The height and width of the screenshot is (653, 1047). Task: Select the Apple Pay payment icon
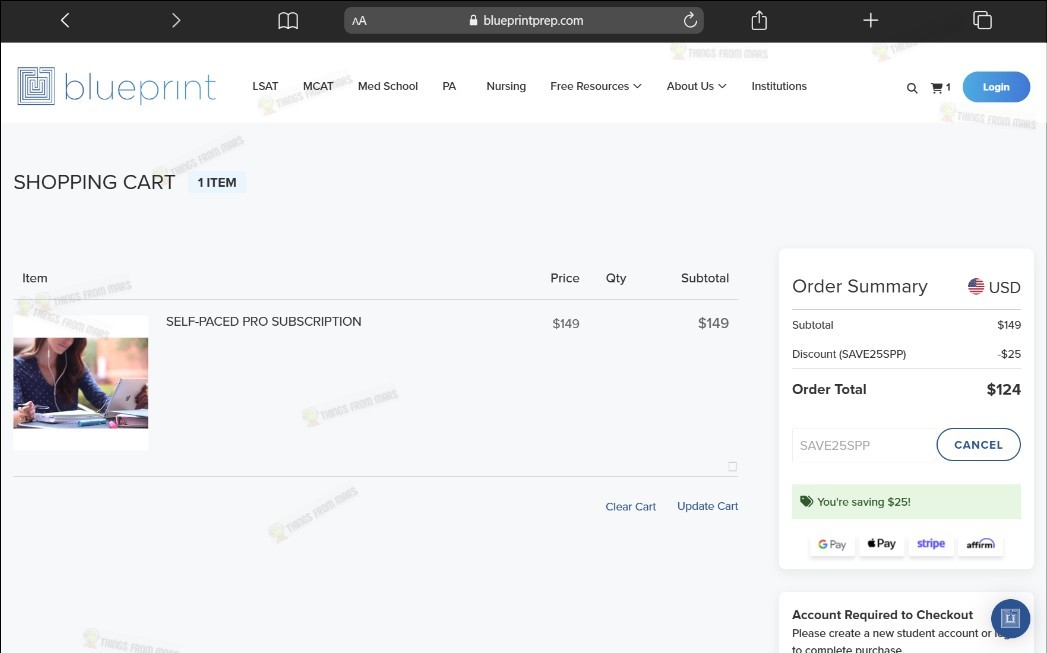(x=881, y=544)
